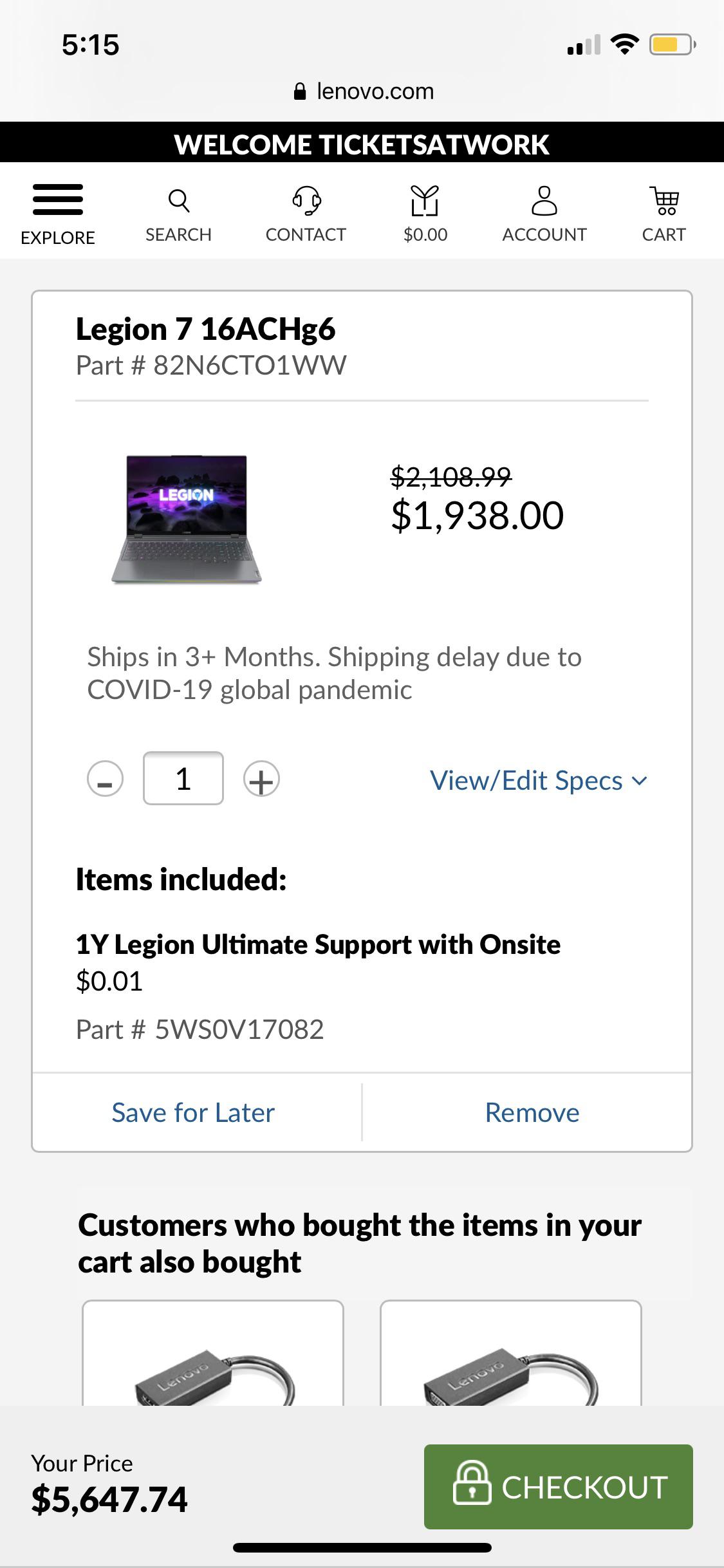The image size is (724, 1568).
Task: Click the Legion 7 16ACHg6 title
Action: [205, 330]
